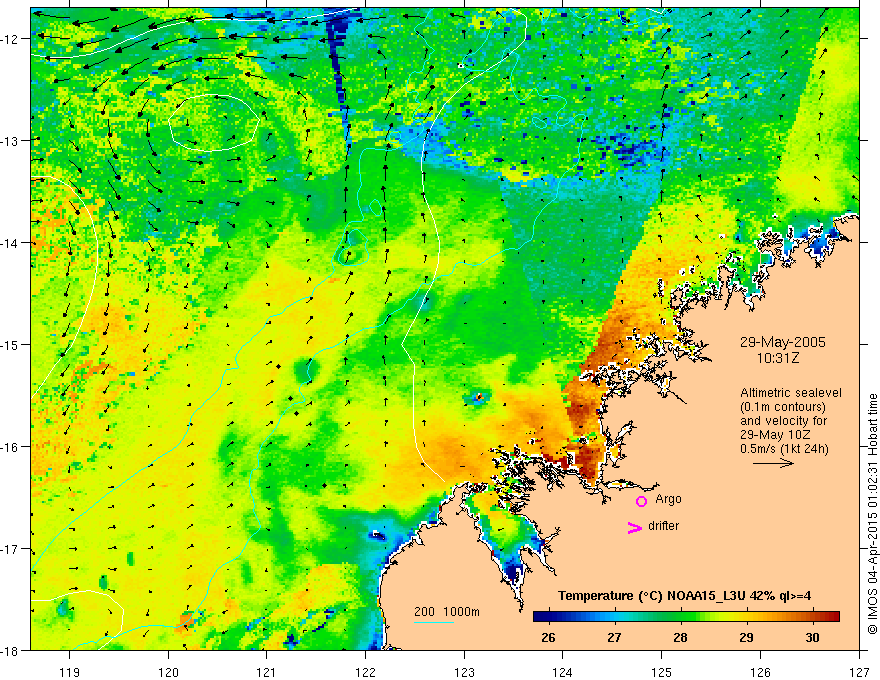
Task: Click the temperature colorbar near 26
Action: tap(548, 616)
